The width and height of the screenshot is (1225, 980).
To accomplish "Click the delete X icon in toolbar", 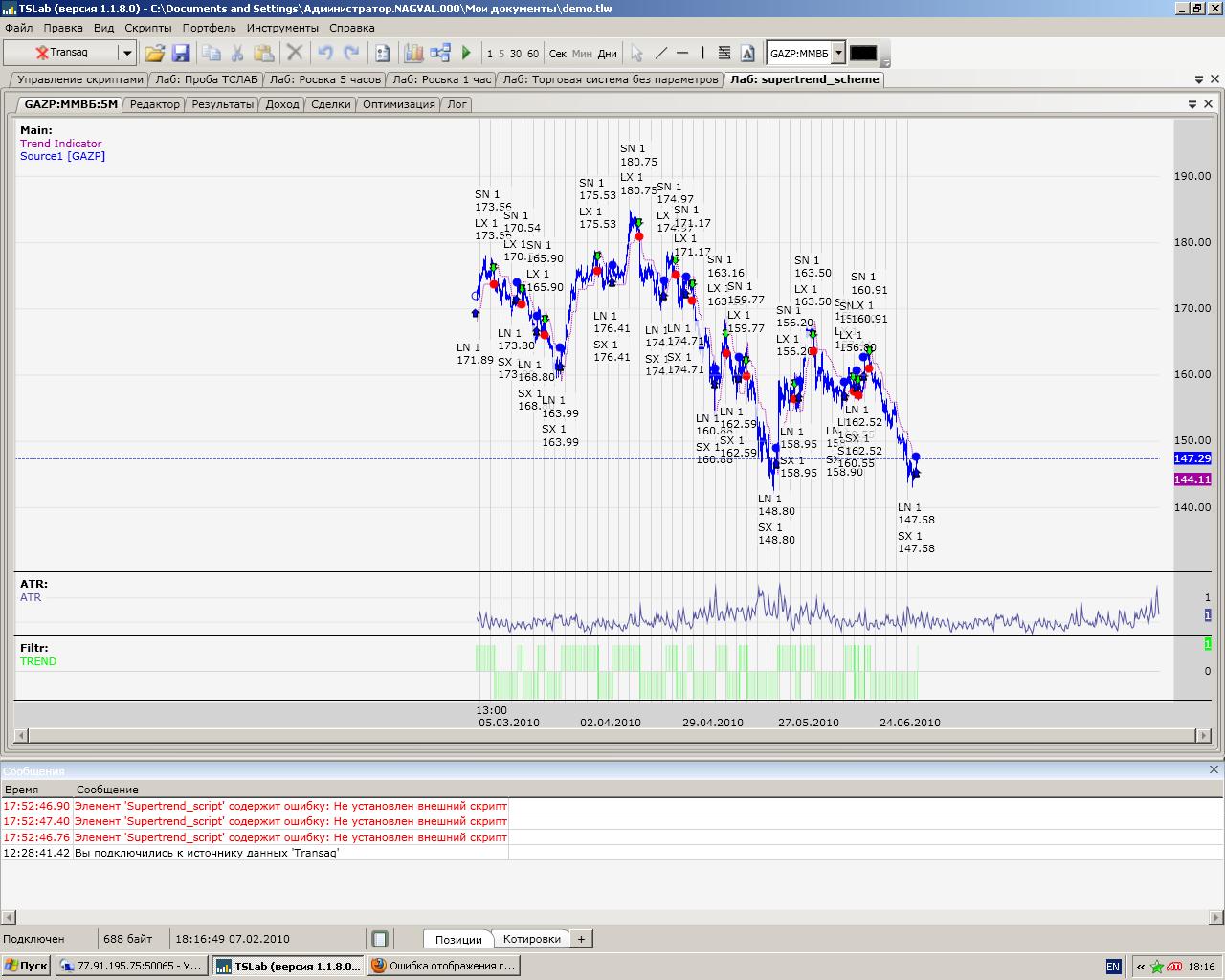I will tap(295, 54).
